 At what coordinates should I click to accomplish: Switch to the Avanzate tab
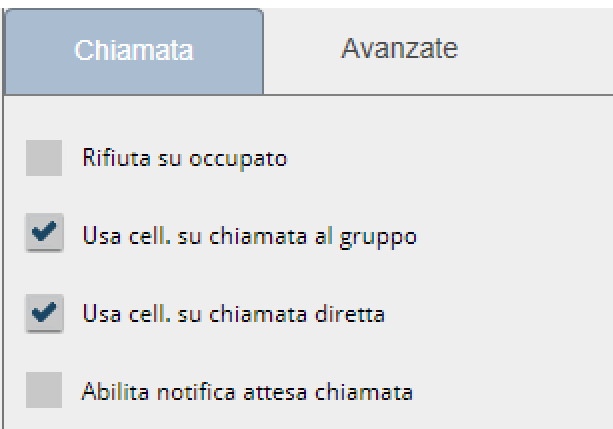399,48
